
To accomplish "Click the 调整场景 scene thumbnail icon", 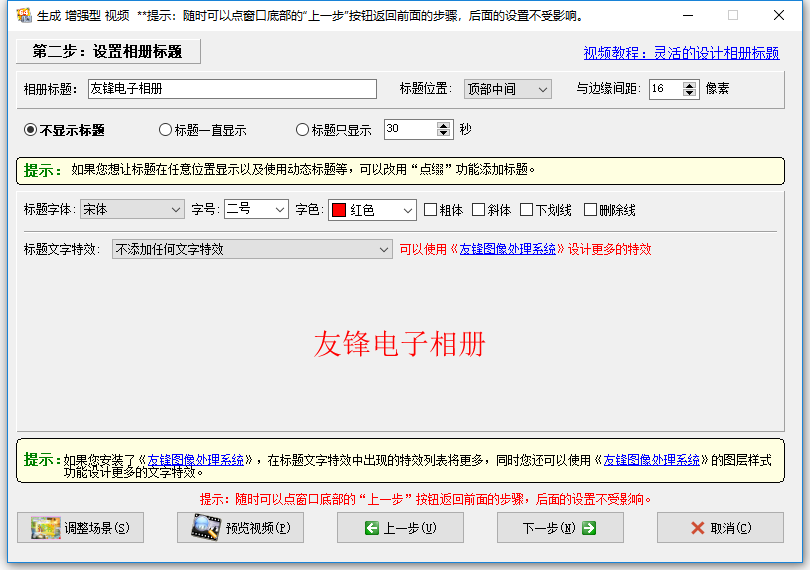I will (45, 528).
